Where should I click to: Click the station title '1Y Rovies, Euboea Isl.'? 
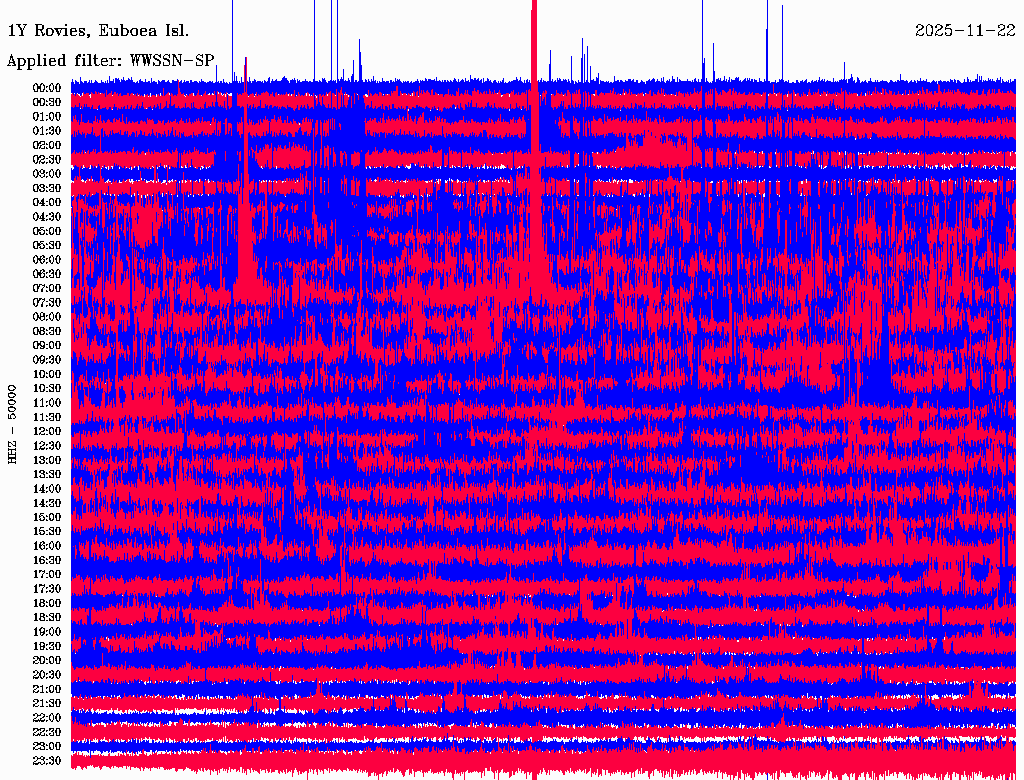98,31
